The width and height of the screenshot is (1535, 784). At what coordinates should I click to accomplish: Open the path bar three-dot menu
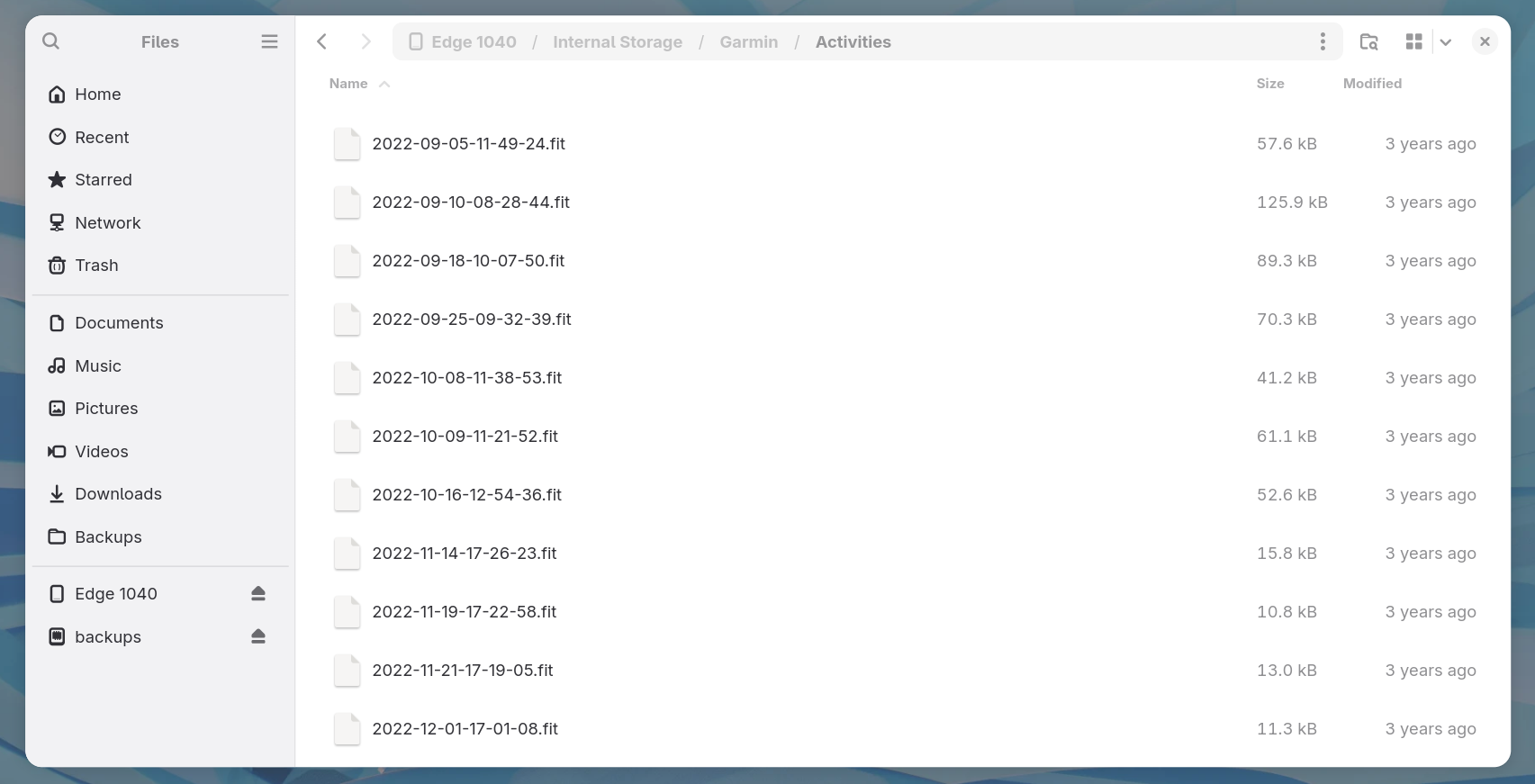[x=1323, y=41]
